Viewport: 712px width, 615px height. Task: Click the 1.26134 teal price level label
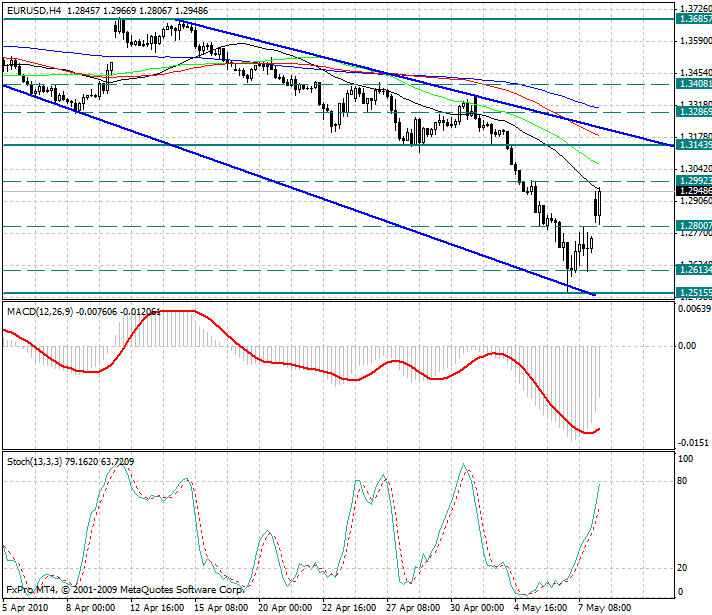tap(694, 270)
